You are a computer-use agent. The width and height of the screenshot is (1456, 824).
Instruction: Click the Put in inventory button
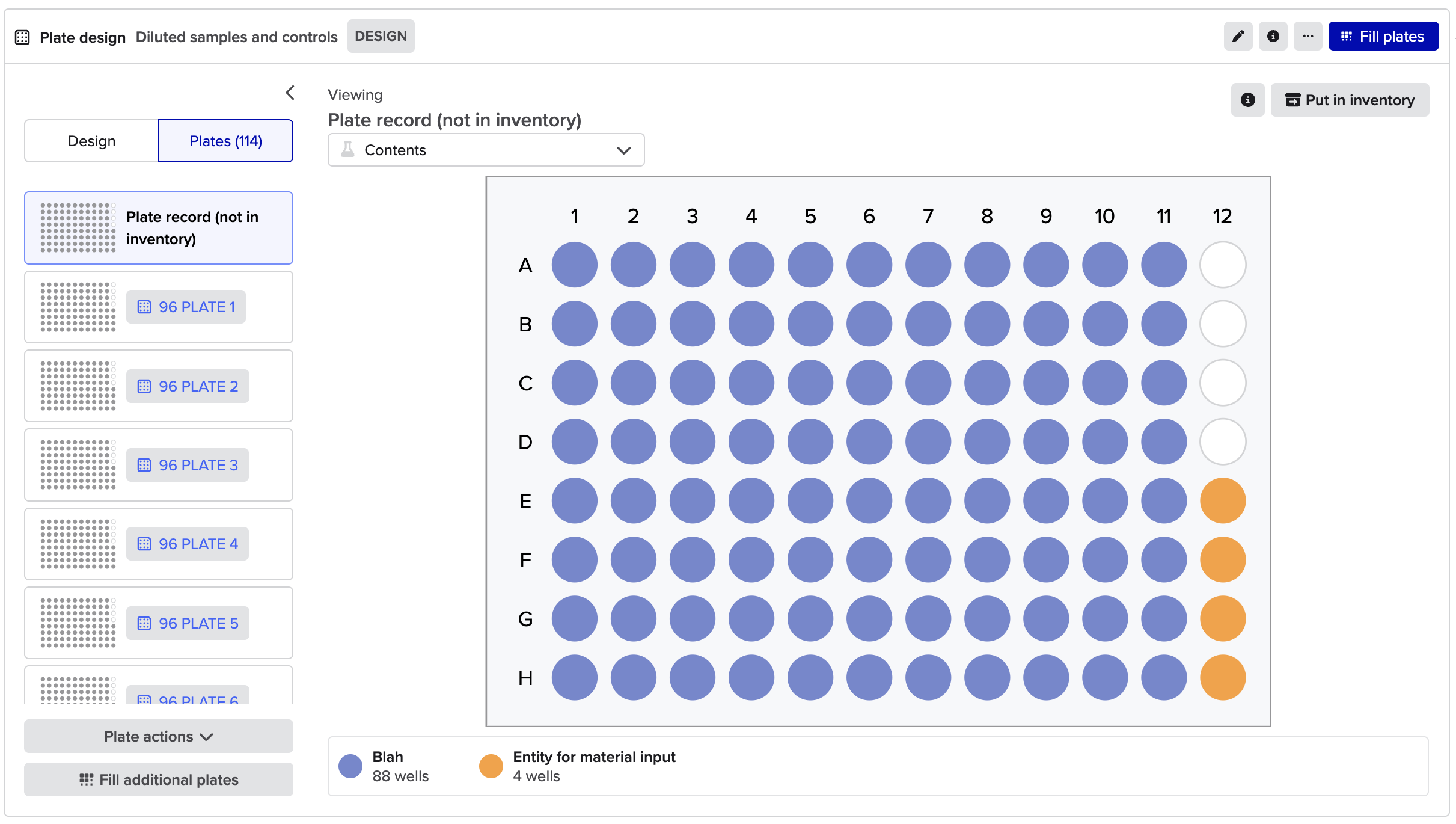click(x=1350, y=100)
